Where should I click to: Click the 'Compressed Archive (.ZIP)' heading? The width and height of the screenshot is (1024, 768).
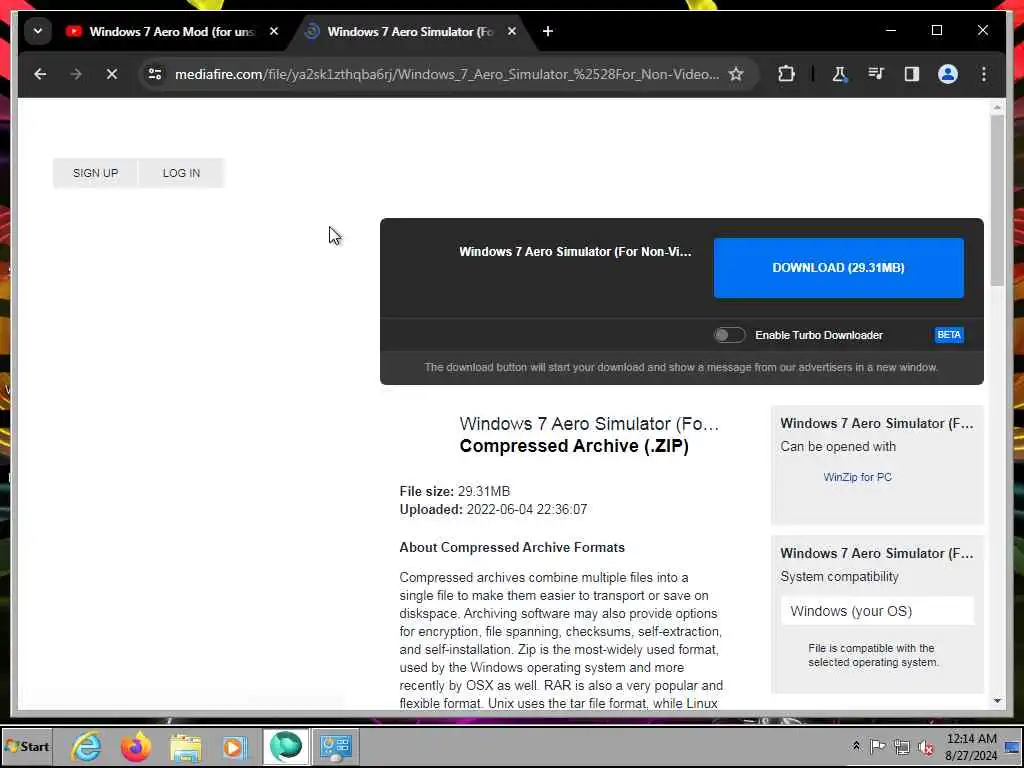pos(574,446)
